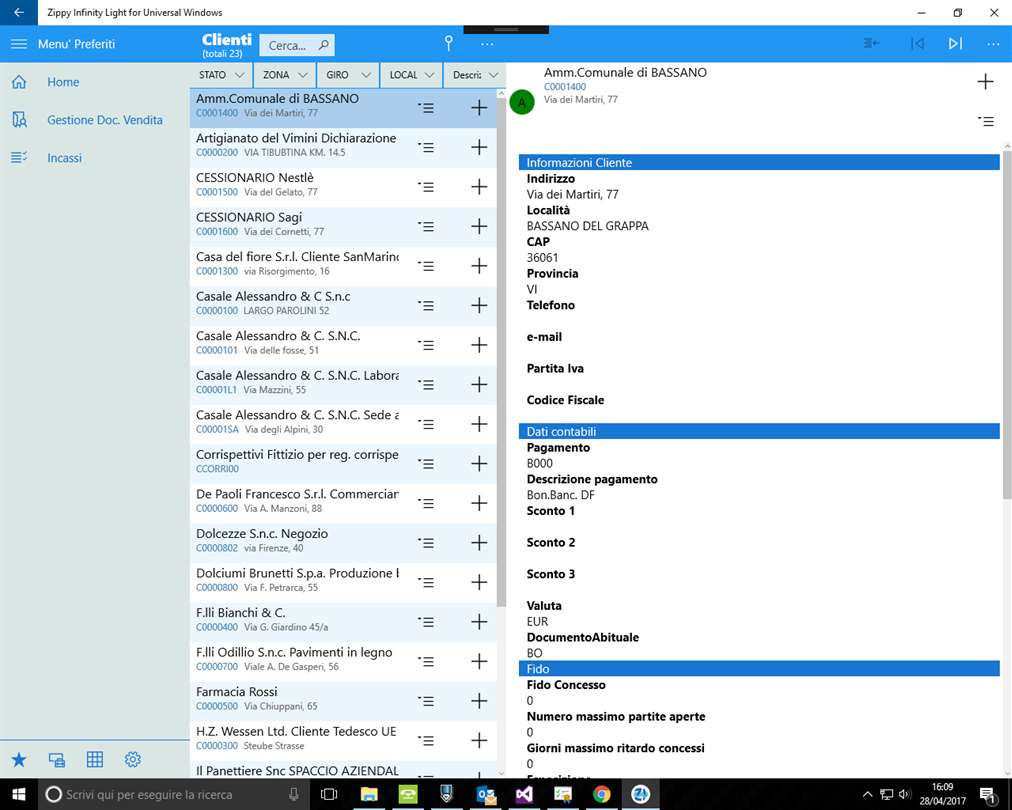Screen dimensions: 1012x810
Task: Open Task View in the taskbar
Action: [329, 794]
